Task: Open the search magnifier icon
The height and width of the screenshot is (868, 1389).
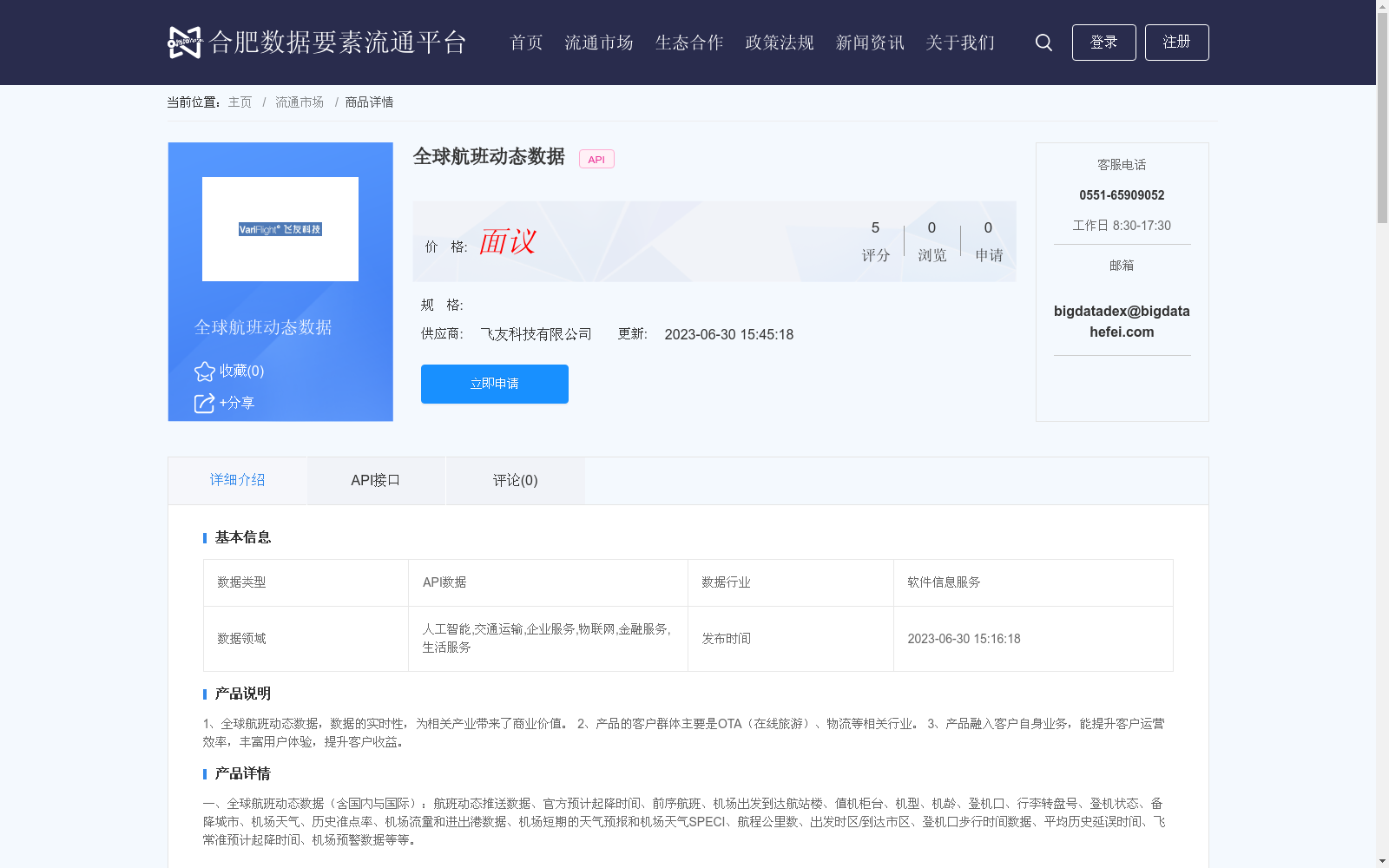Action: (x=1043, y=43)
